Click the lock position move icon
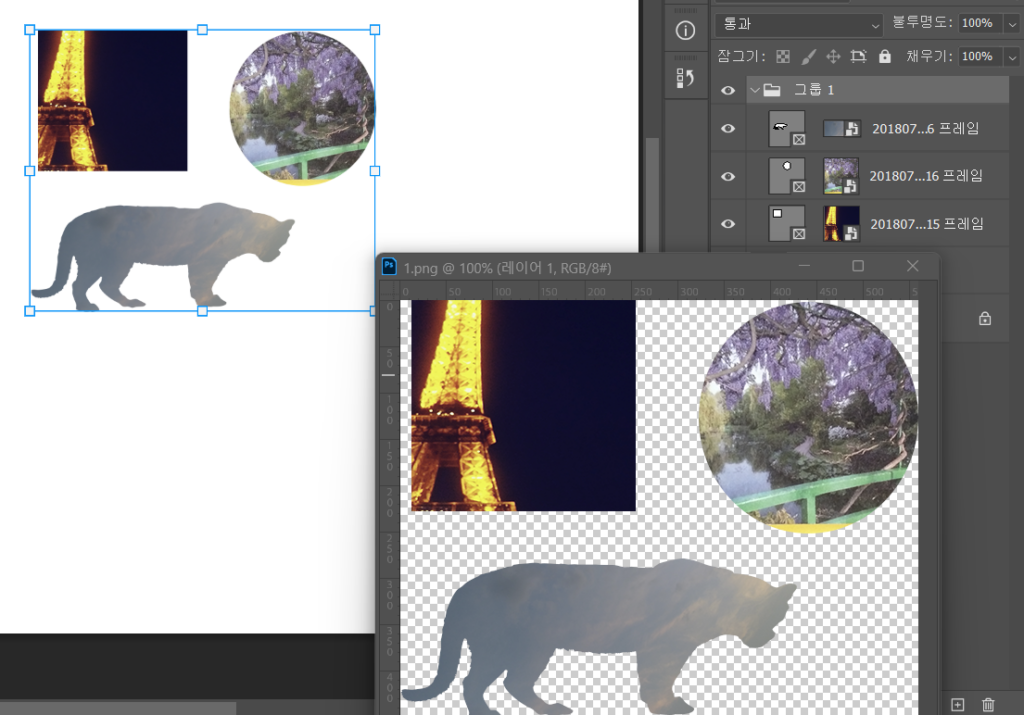The height and width of the screenshot is (715, 1024). pyautogui.click(x=833, y=57)
